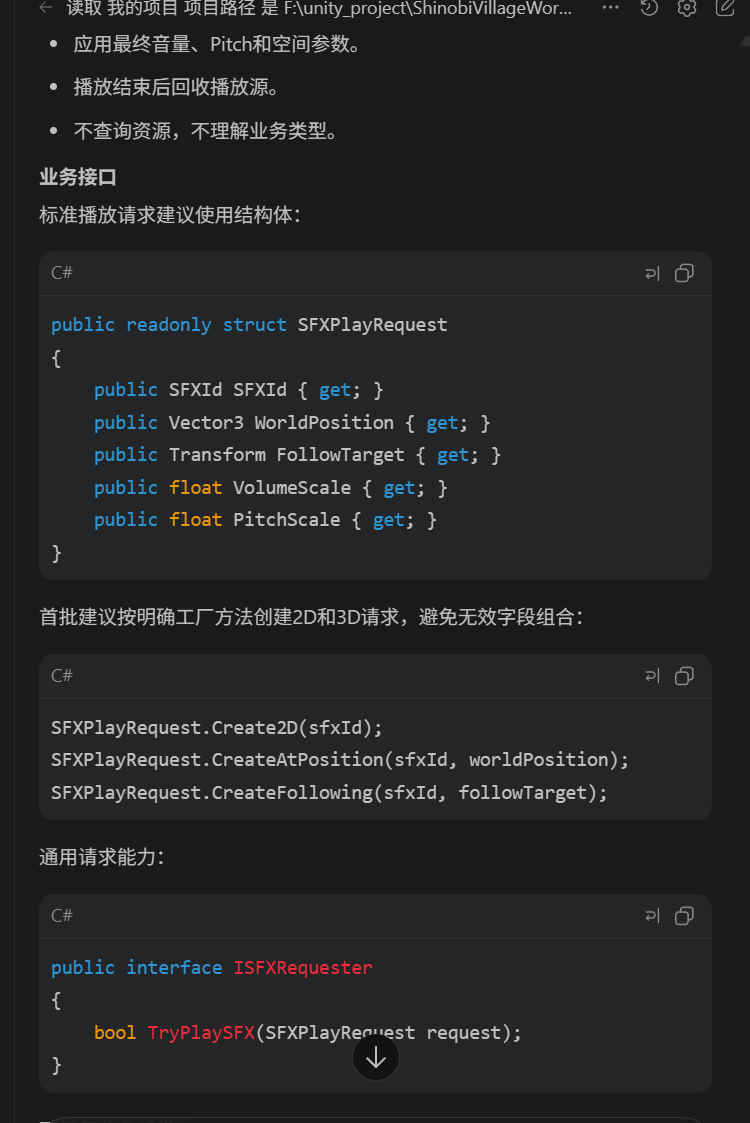Image resolution: width=750 pixels, height=1123 pixels.
Task: Copy the Create2D factory methods code block
Action: pyautogui.click(x=684, y=676)
